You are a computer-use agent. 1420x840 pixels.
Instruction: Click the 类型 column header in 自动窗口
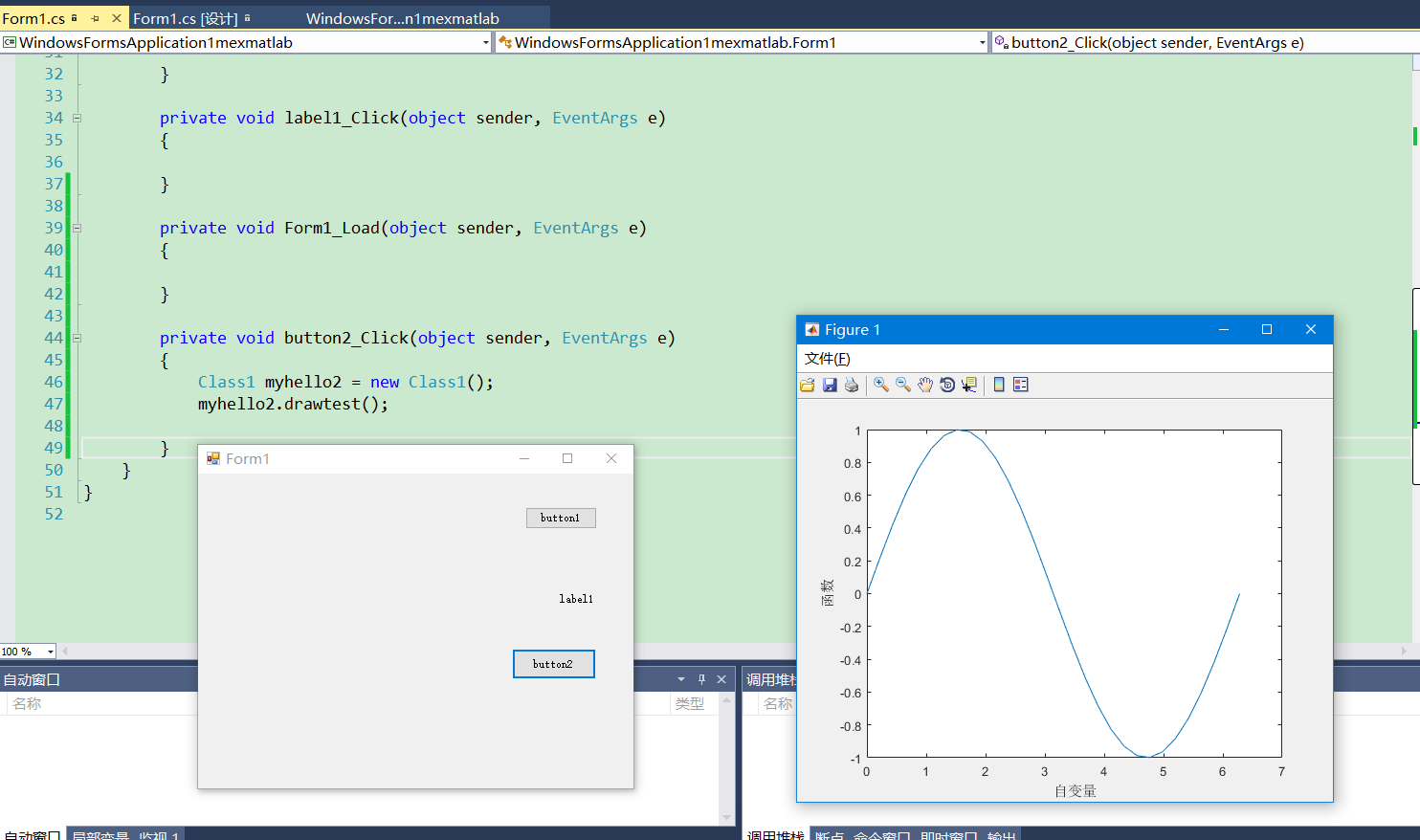(x=690, y=703)
